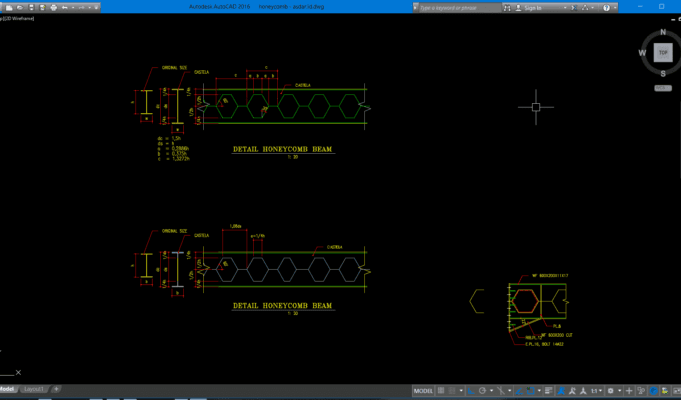This screenshot has width=681, height=400.
Task: Click the MODEL space button in status bar
Action: pyautogui.click(x=424, y=391)
